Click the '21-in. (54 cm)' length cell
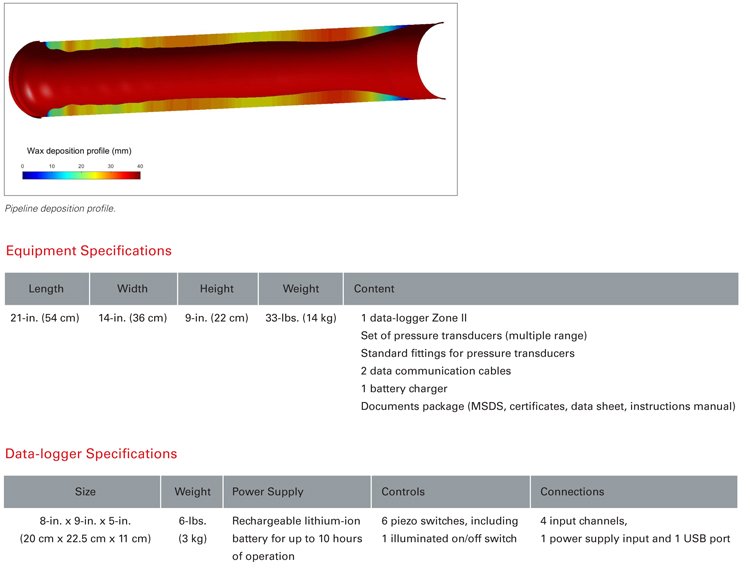This screenshot has height=584, width=750. pos(46,319)
